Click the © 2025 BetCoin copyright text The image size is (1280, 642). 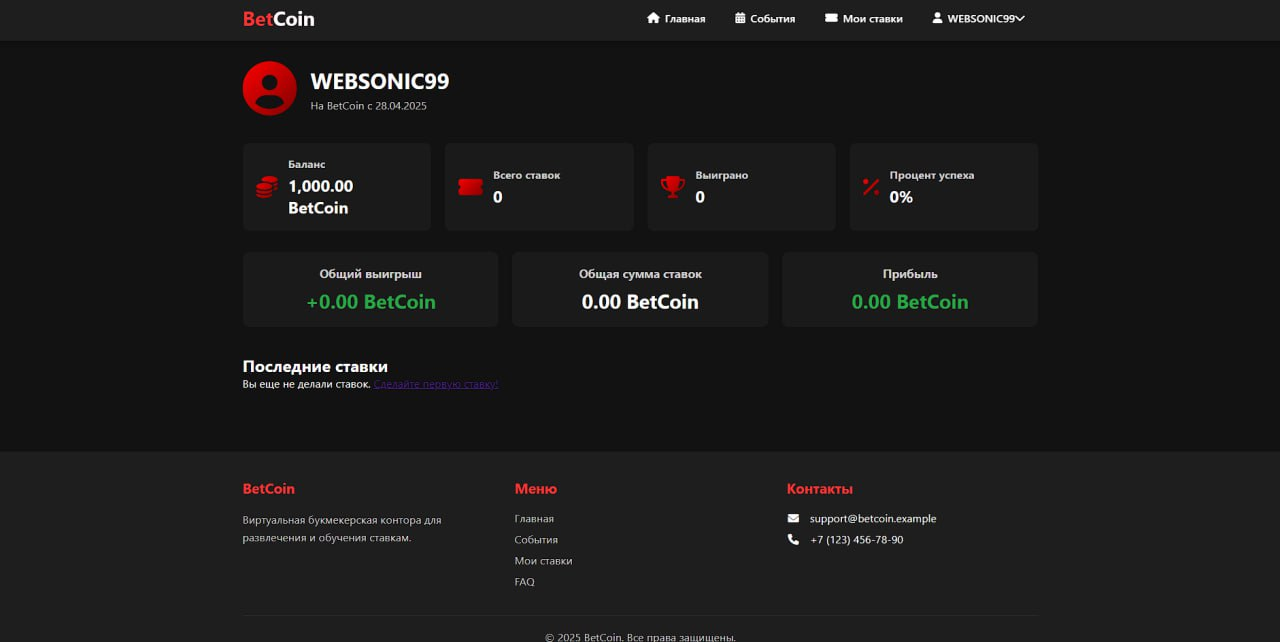pos(640,636)
